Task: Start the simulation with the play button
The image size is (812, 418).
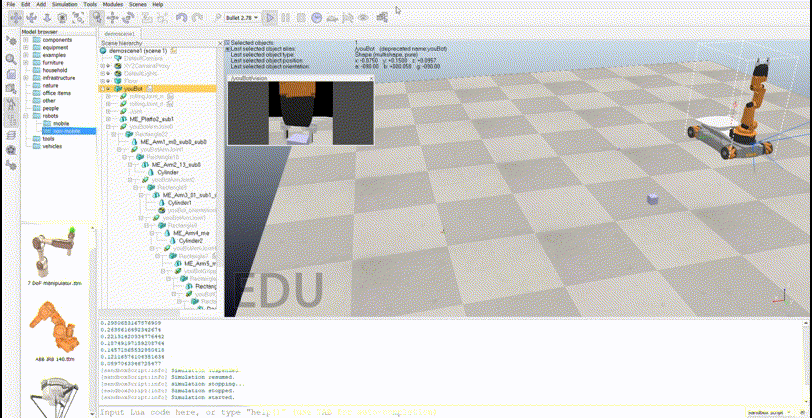Action: tap(270, 17)
